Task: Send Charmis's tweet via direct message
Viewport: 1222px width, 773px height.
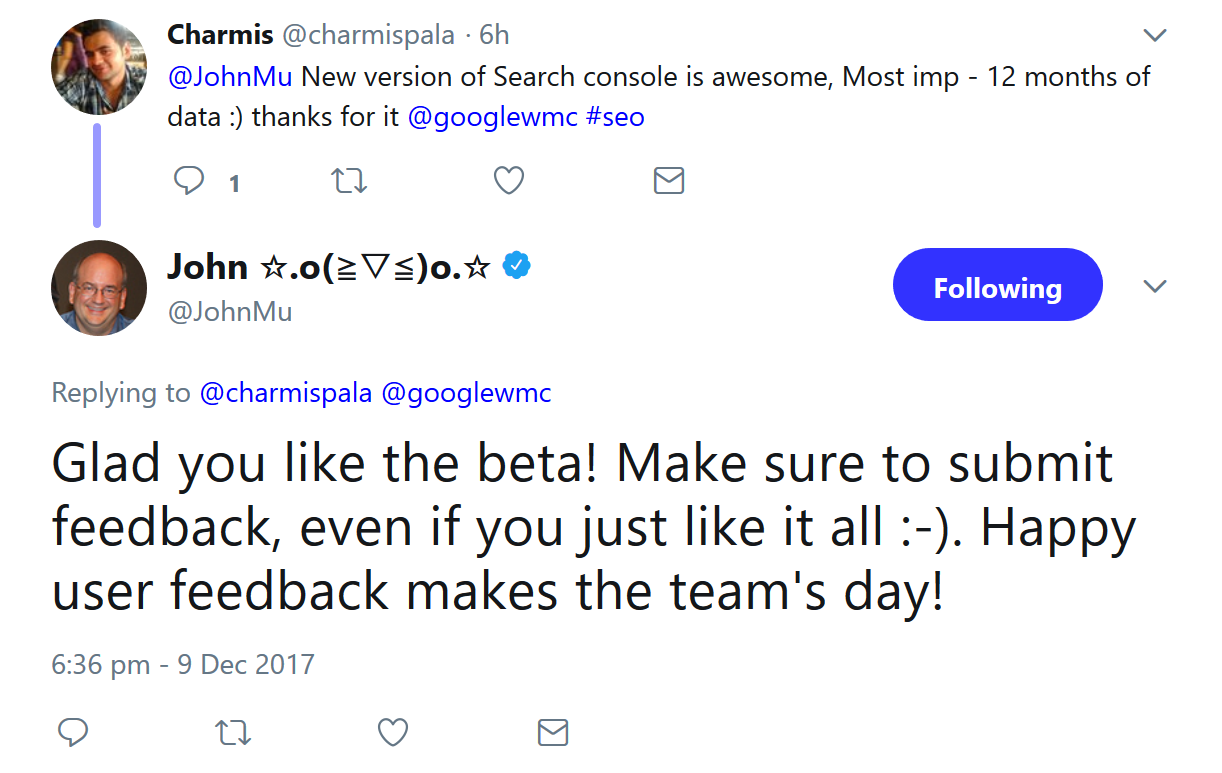Action: point(668,181)
